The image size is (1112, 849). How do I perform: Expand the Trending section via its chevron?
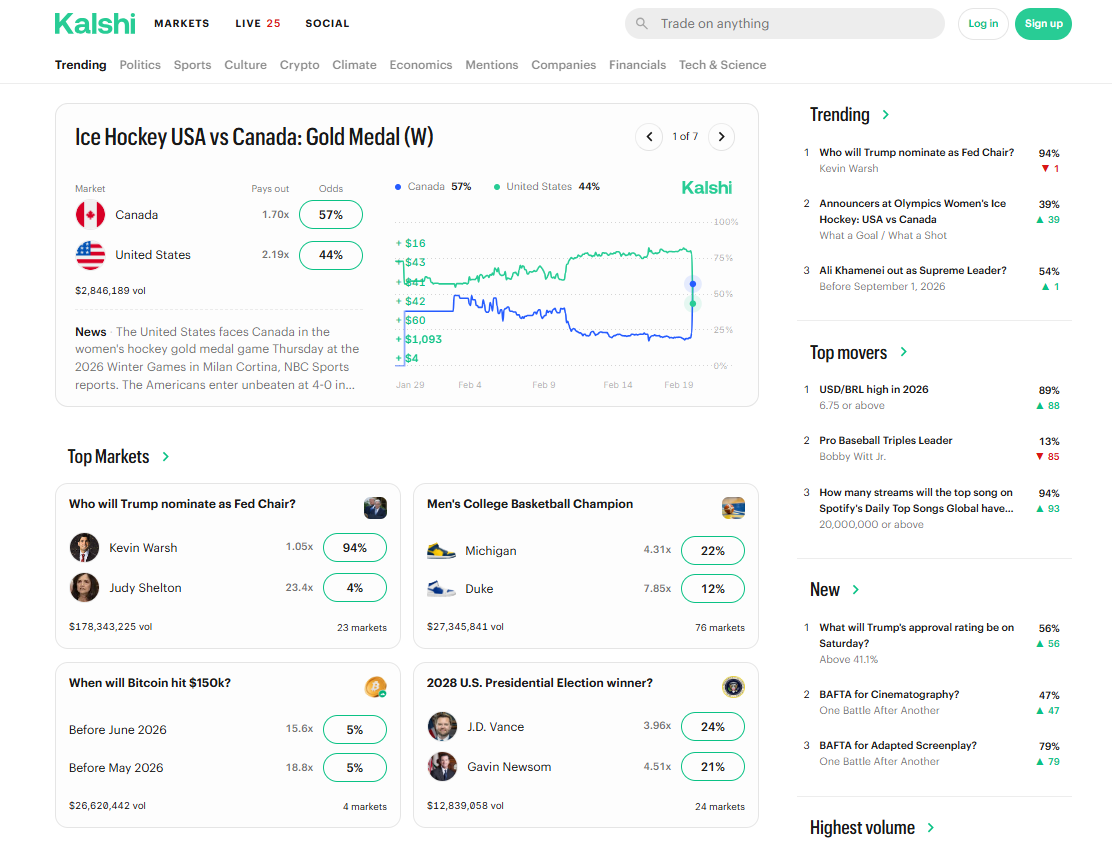884,115
